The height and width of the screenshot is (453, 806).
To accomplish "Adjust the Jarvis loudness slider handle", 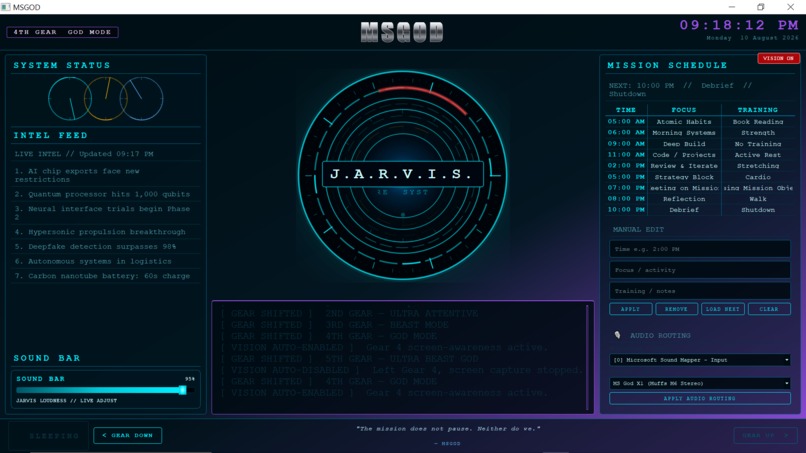I will (x=182, y=390).
